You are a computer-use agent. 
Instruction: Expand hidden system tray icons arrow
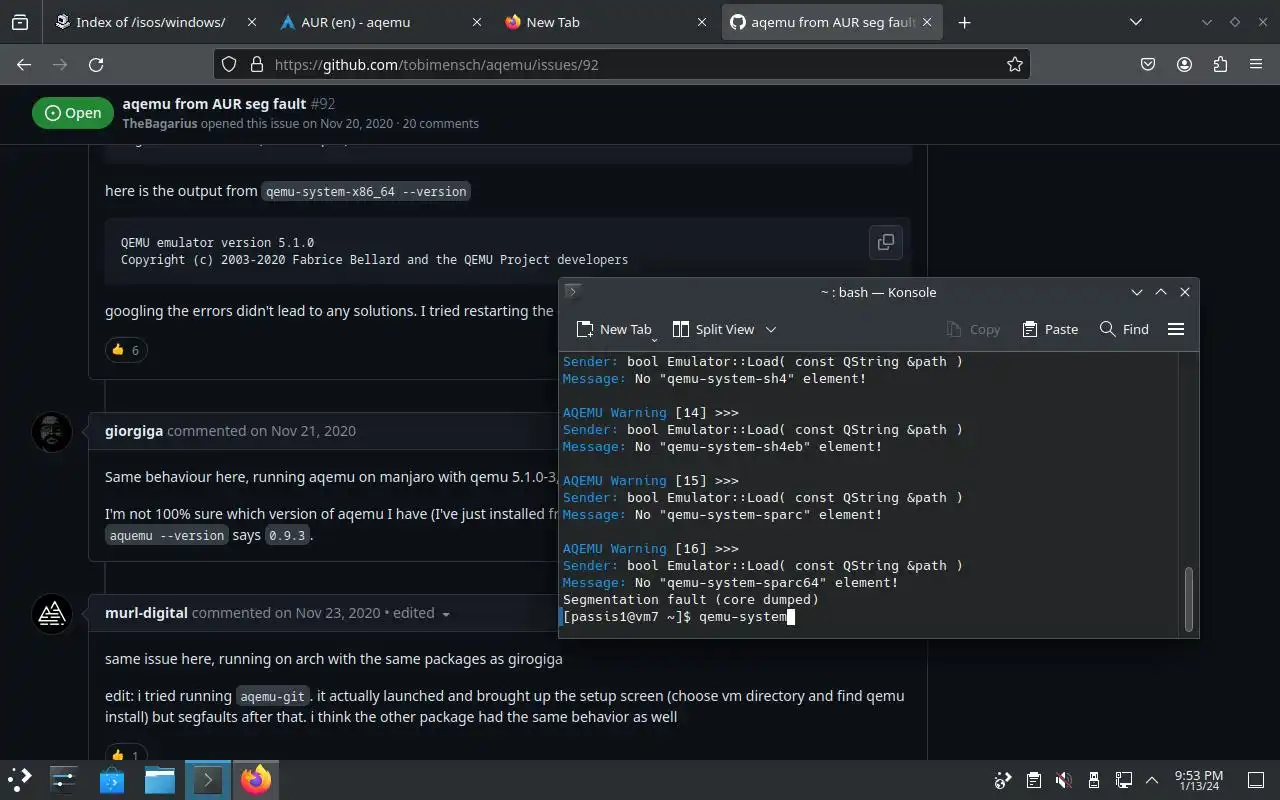1152,780
